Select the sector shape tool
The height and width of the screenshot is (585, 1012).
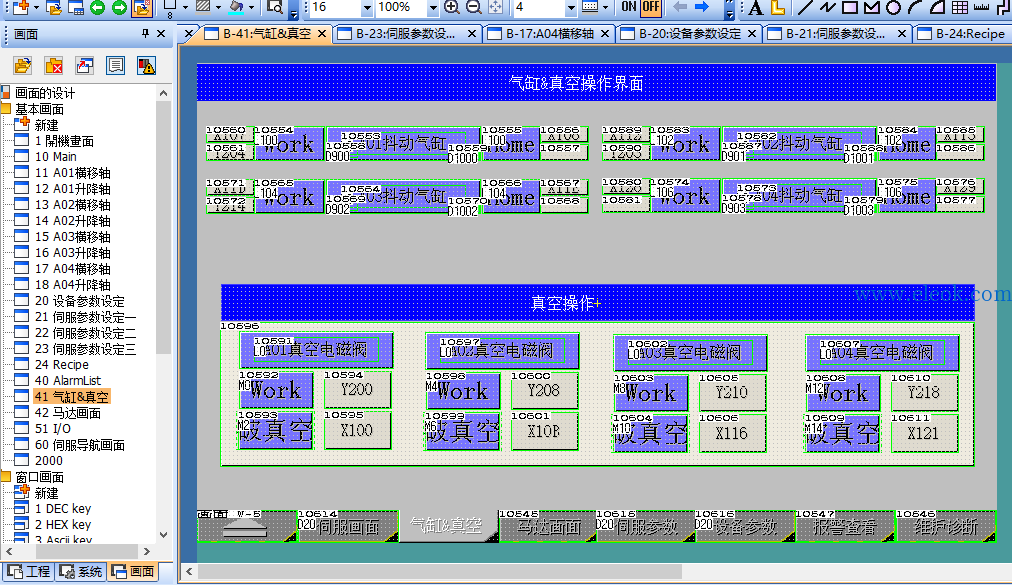point(937,8)
